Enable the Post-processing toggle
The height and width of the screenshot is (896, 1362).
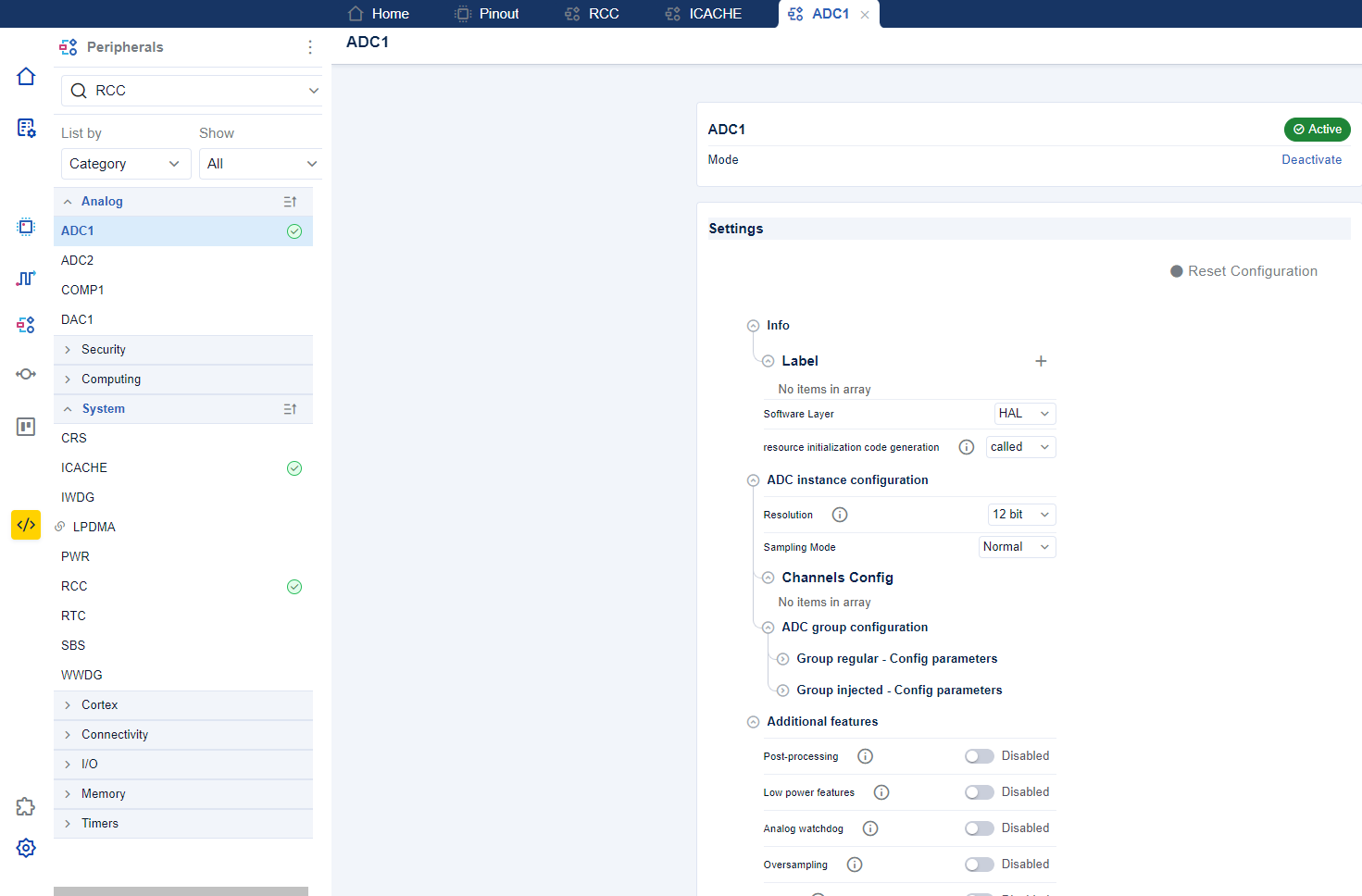(x=979, y=756)
